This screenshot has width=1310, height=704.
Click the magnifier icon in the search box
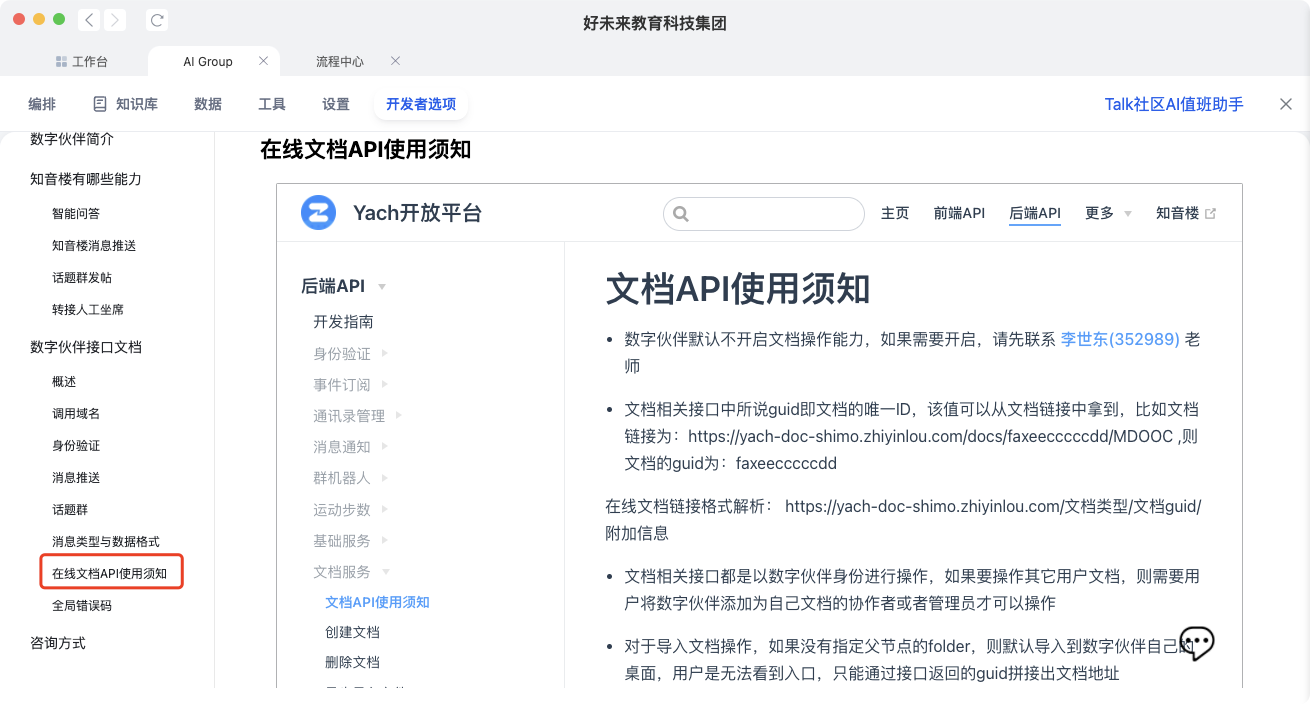(x=681, y=214)
